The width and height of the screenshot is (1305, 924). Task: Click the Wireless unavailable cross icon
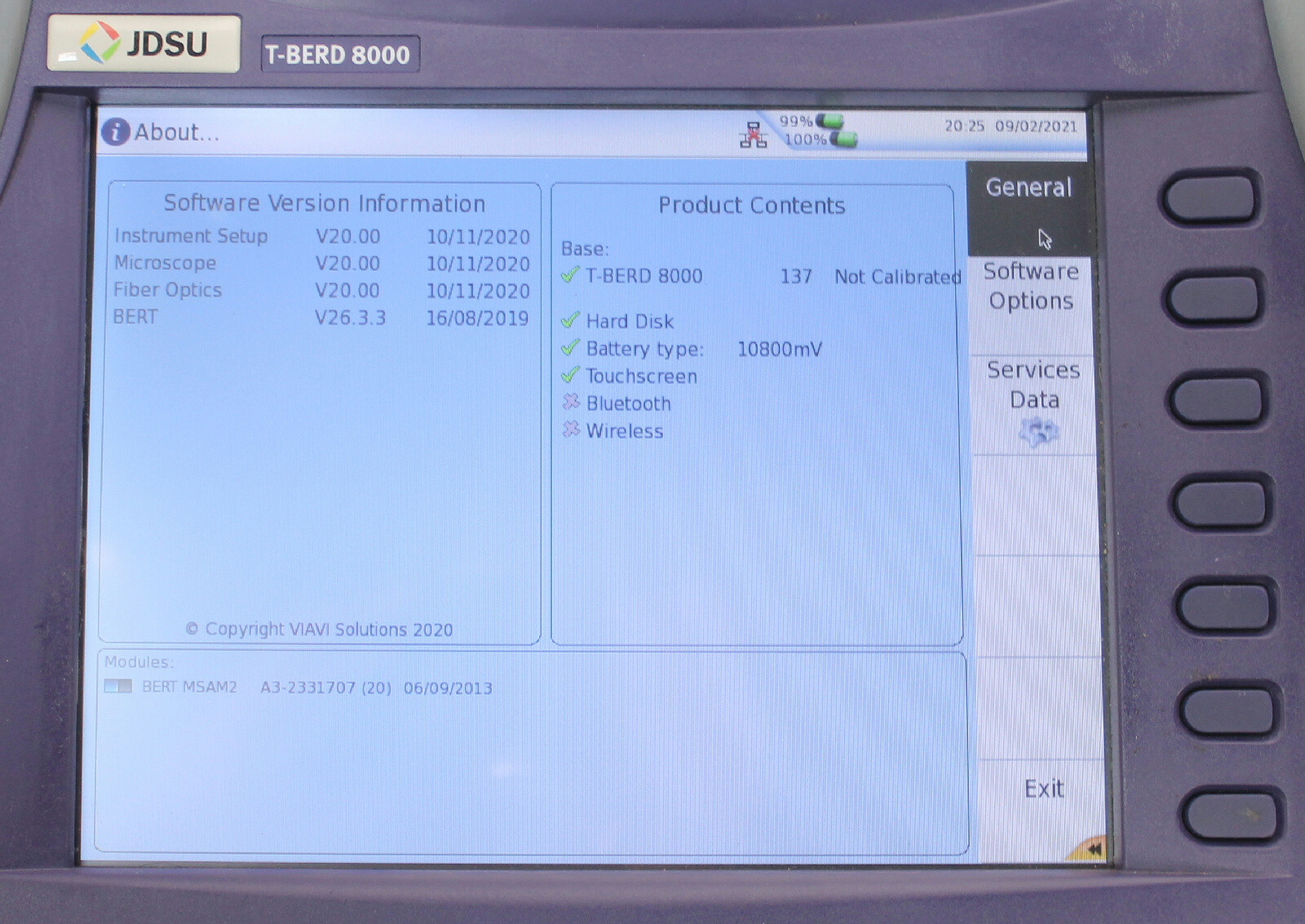pyautogui.click(x=571, y=429)
